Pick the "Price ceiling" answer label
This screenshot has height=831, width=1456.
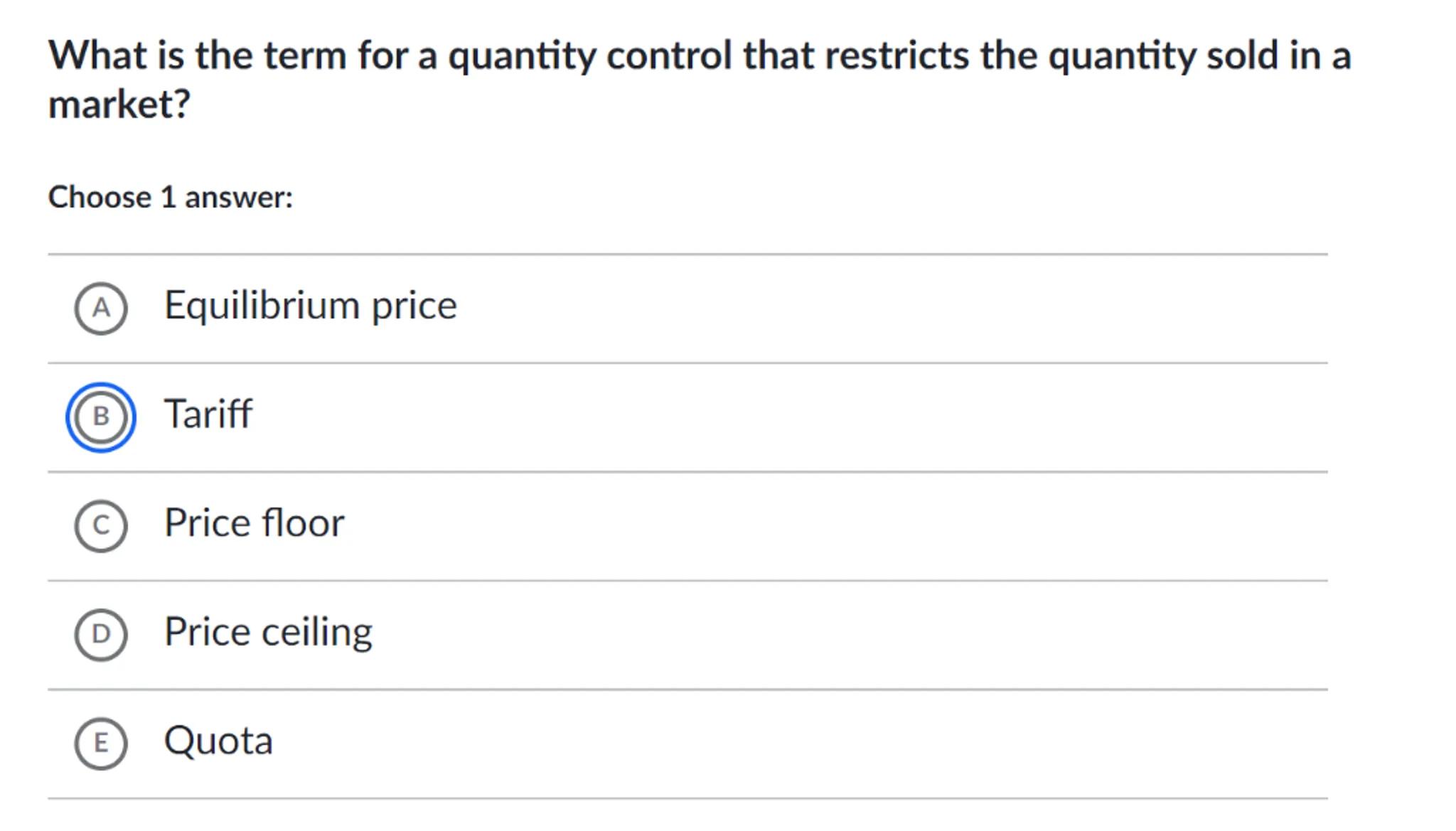coord(268,632)
